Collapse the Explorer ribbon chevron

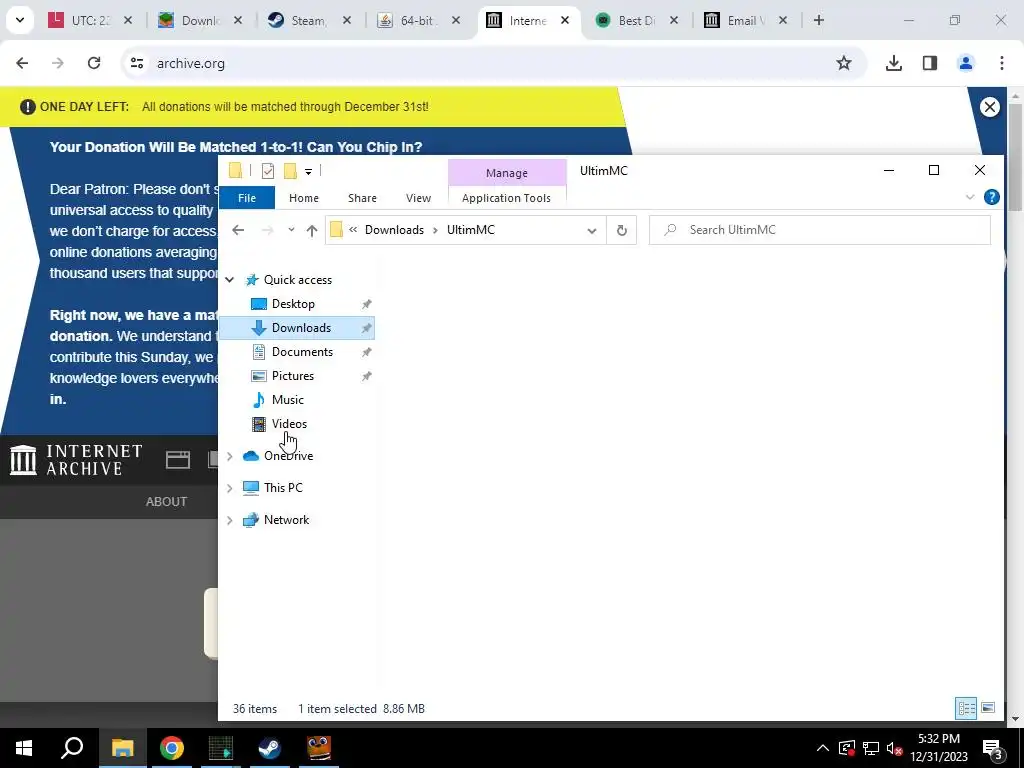pyautogui.click(x=970, y=197)
